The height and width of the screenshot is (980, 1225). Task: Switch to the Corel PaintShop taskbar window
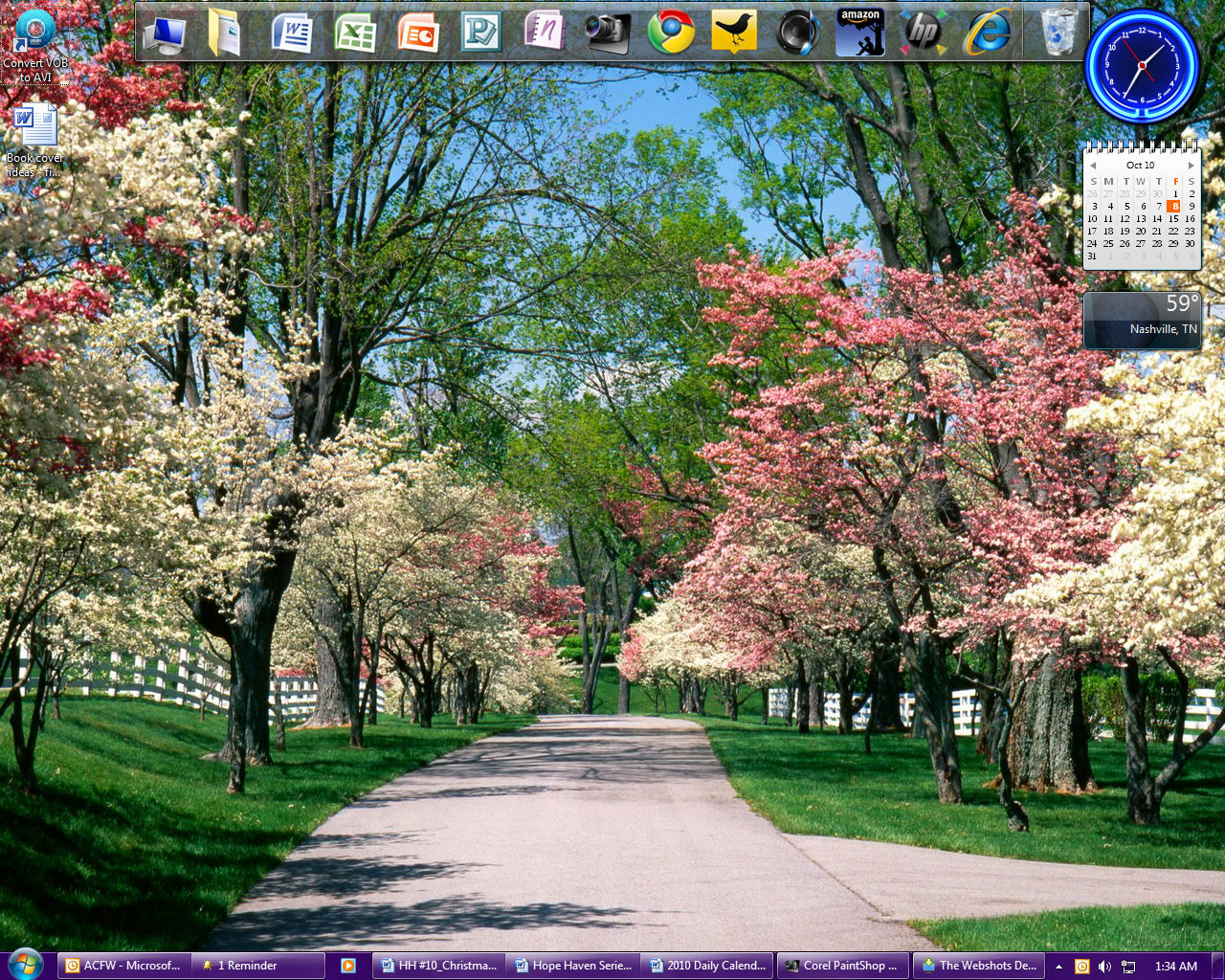coord(841,966)
